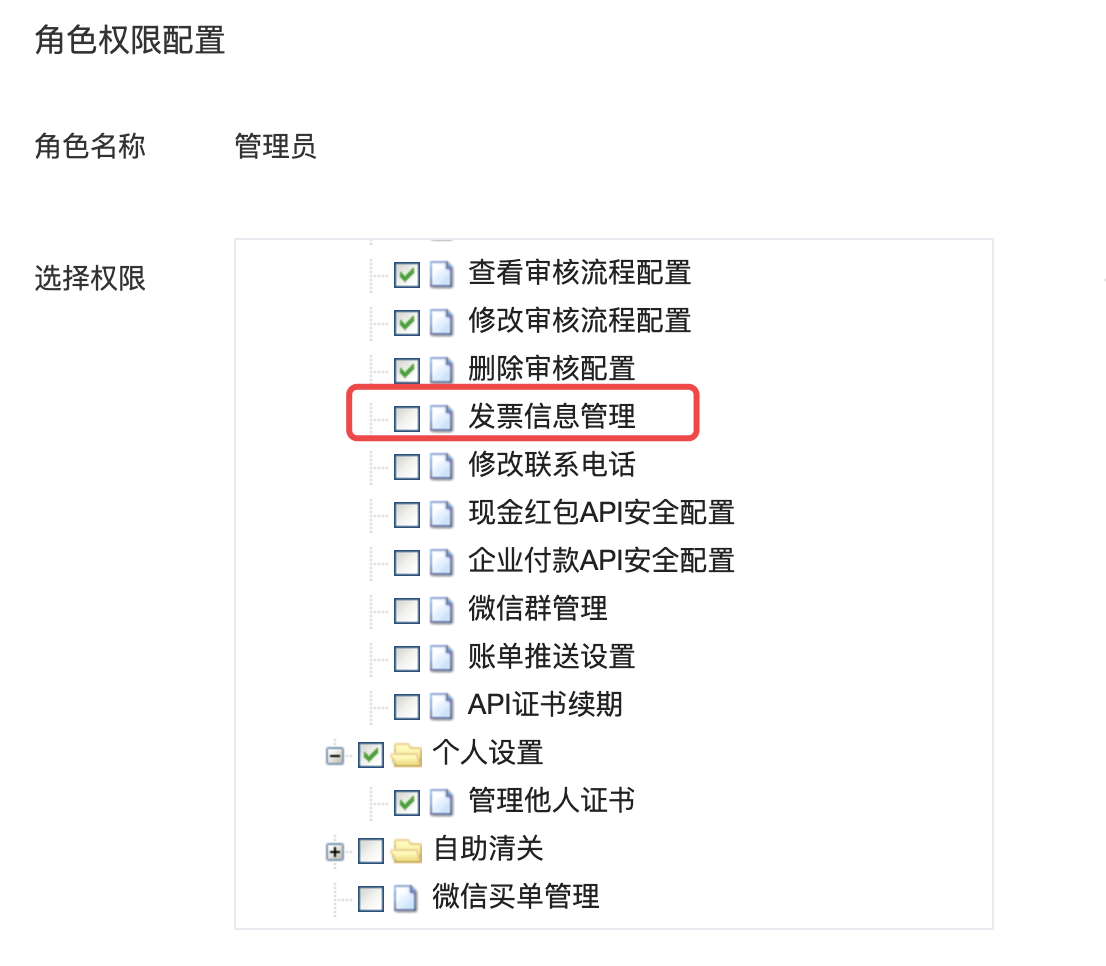
Task: Uncheck the 个人设置 folder checkbox
Action: pyautogui.click(x=371, y=754)
